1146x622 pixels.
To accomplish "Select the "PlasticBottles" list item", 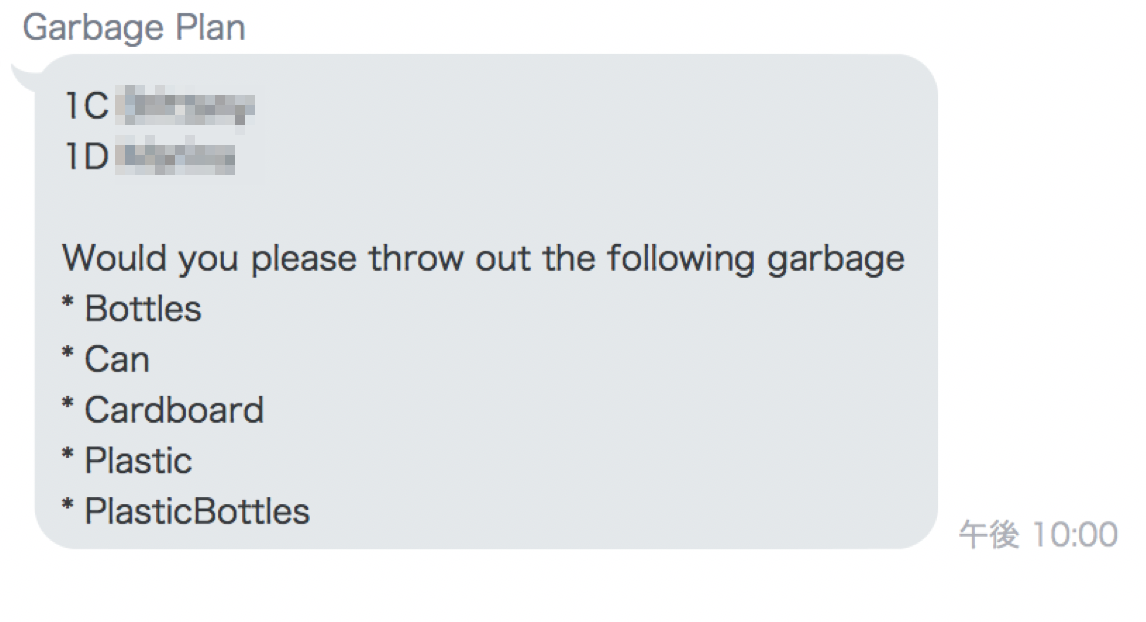I will click(x=197, y=512).
